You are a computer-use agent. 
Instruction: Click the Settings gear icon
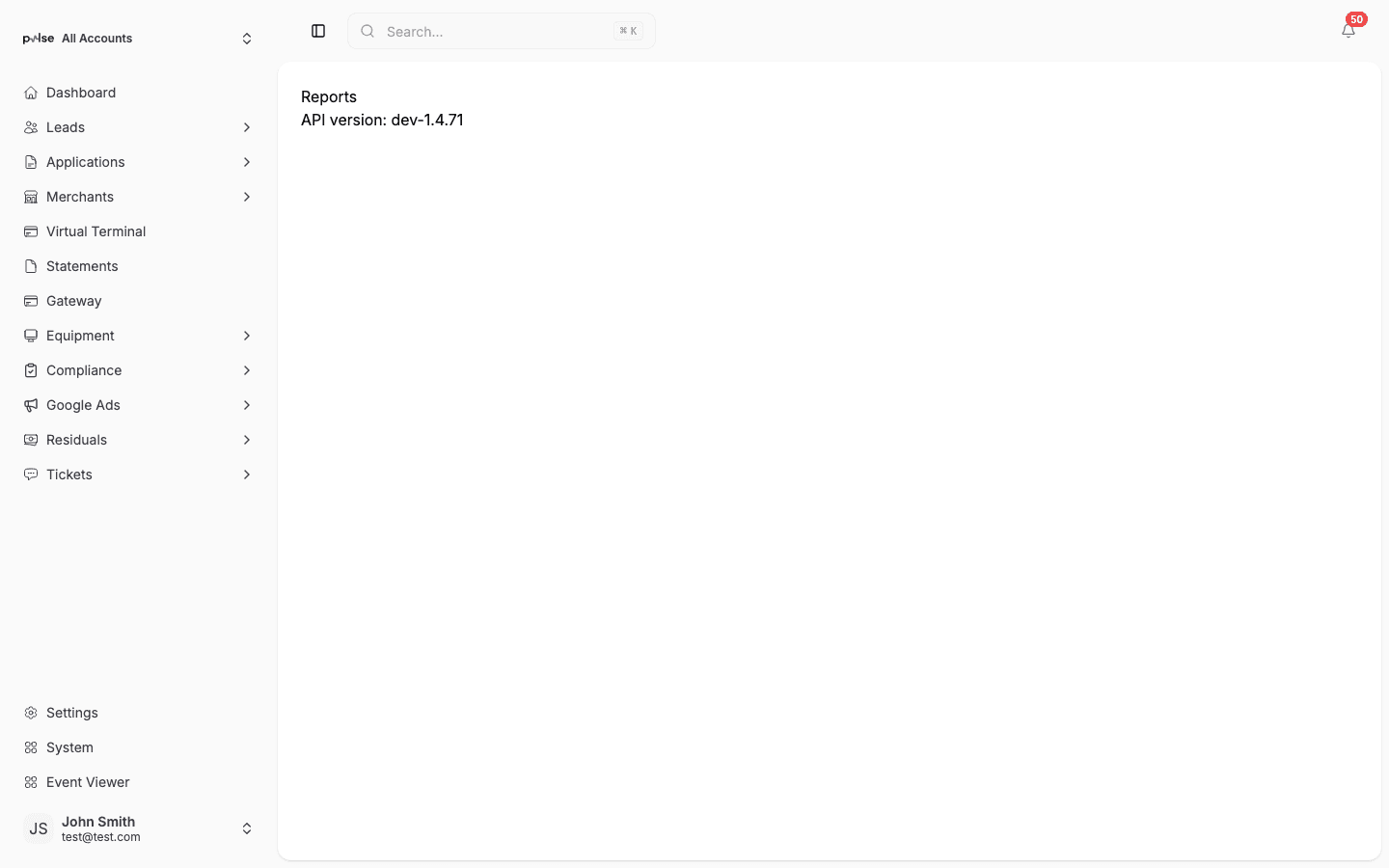pos(31,713)
